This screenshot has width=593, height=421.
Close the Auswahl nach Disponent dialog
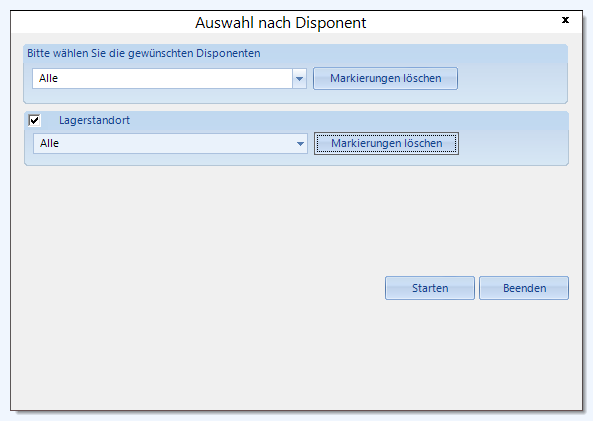tap(565, 20)
